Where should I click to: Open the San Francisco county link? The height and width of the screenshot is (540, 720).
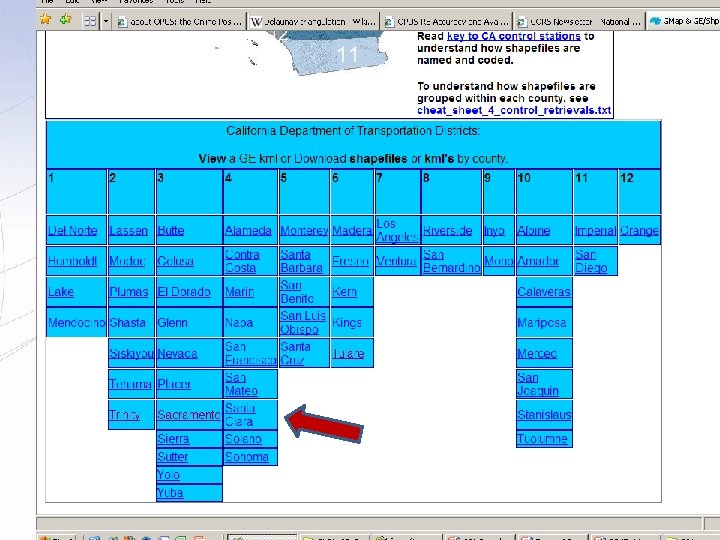[250, 354]
